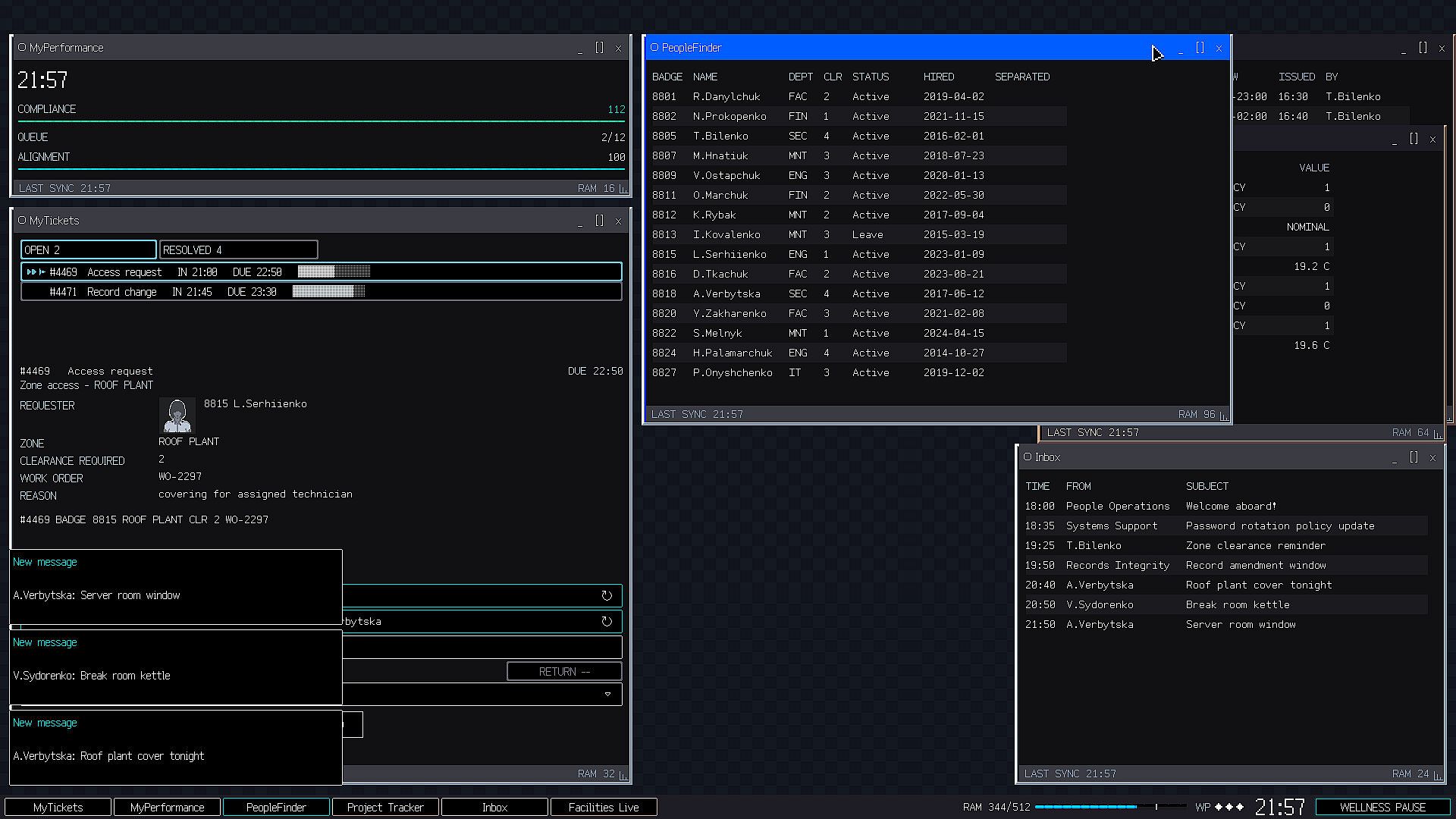Click the SUBJECT column header in Inbox
Screen dimensions: 1456x819
(1207, 486)
